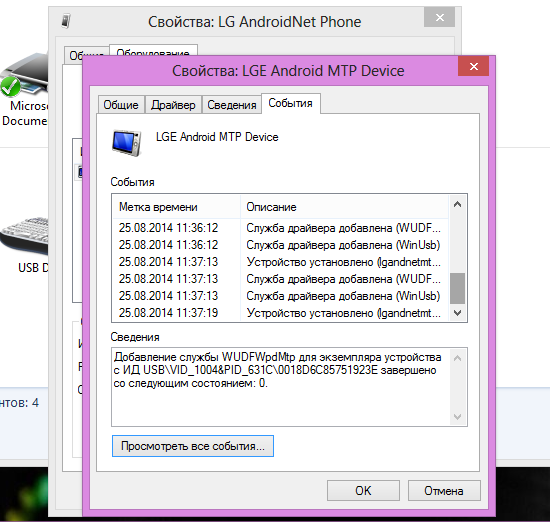Click the events list scroll up arrow
This screenshot has height=522, width=550.
tap(457, 204)
